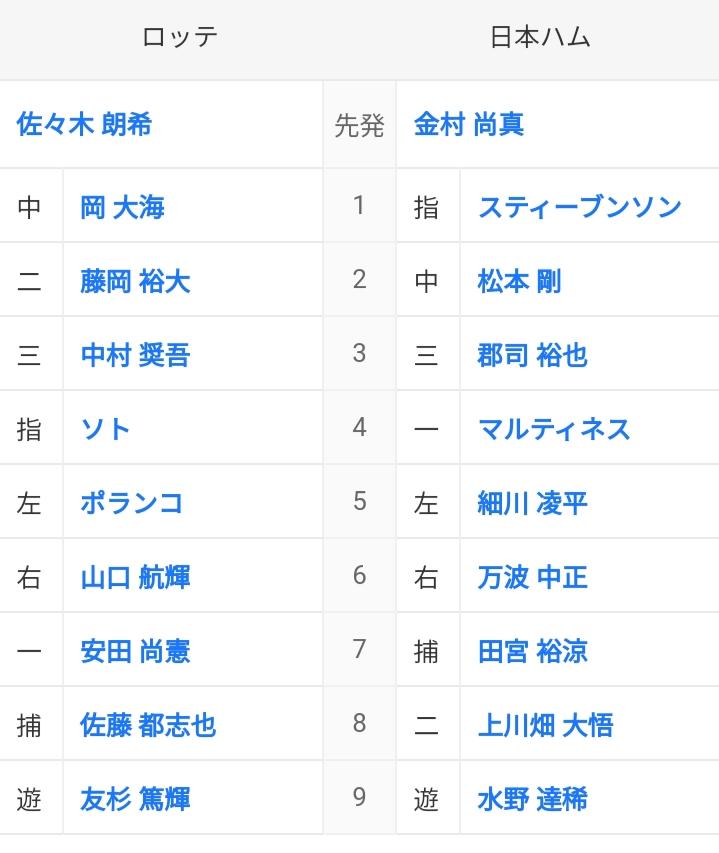Open スティーブンソン player link
Viewport: 719px width, 853px height.
point(580,207)
